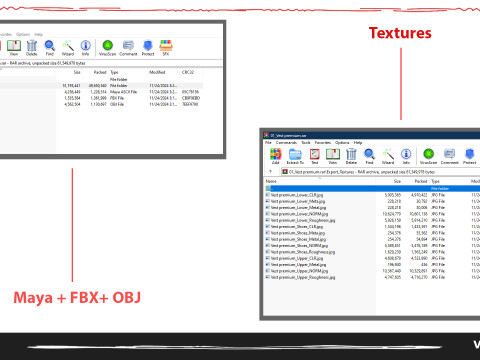The width and height of the screenshot is (480, 360).
Task: Click the Add icon in the Textures archive window
Action: click(276, 156)
